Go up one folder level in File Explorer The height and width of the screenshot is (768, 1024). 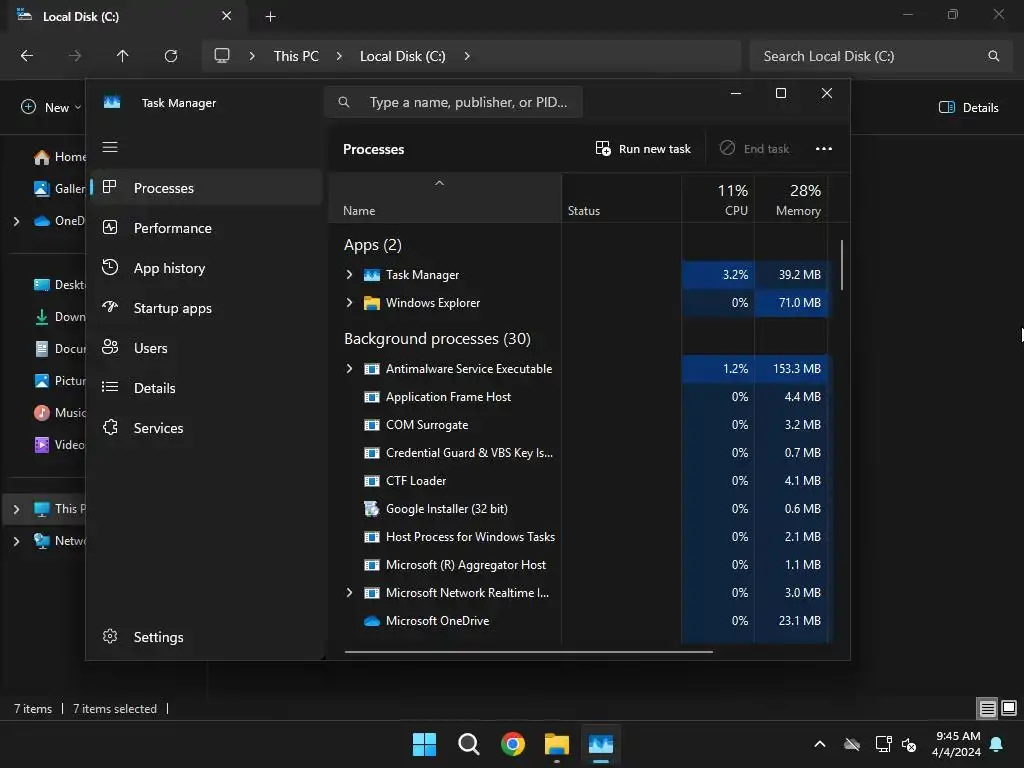click(x=122, y=56)
